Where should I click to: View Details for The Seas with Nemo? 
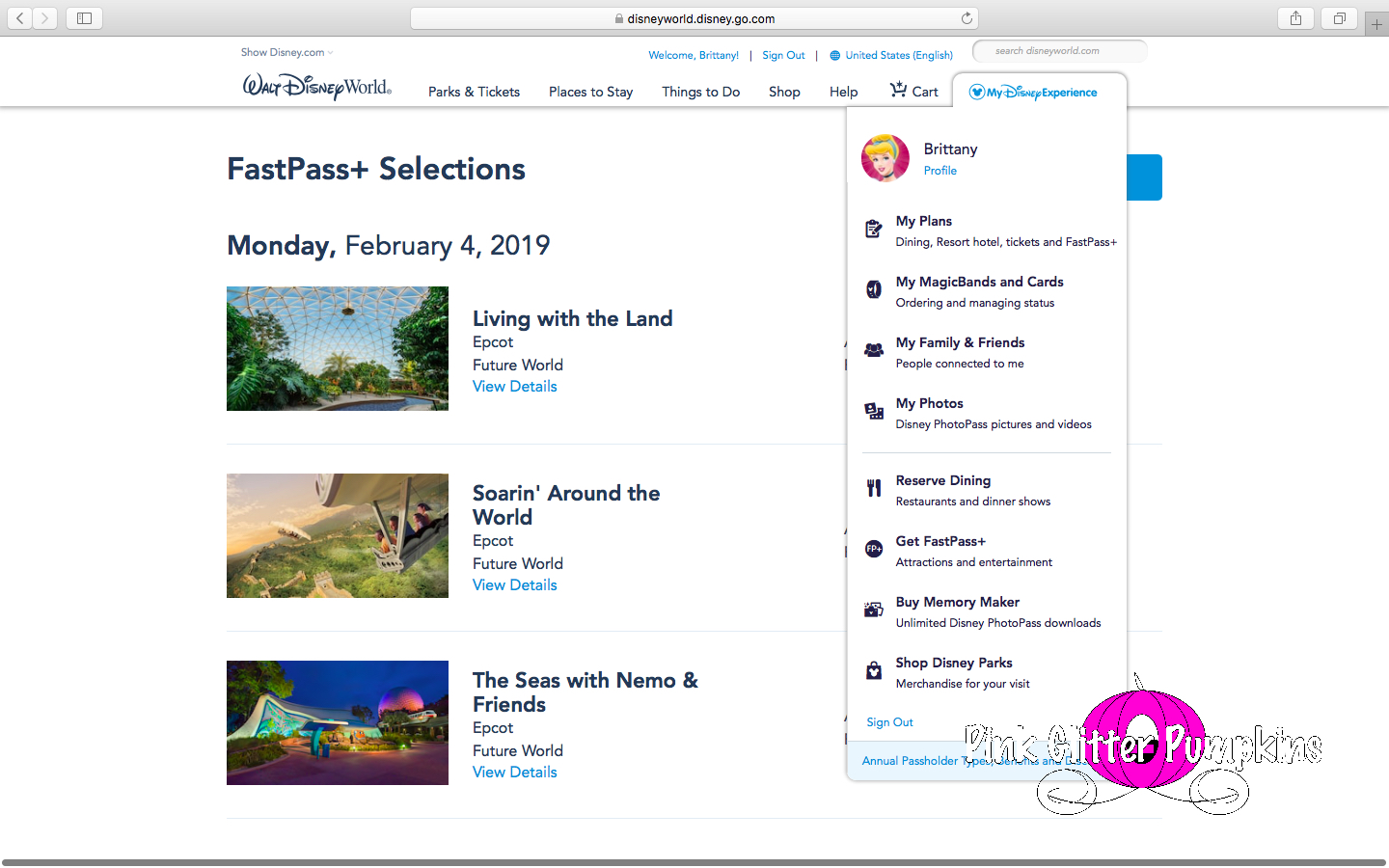point(515,773)
